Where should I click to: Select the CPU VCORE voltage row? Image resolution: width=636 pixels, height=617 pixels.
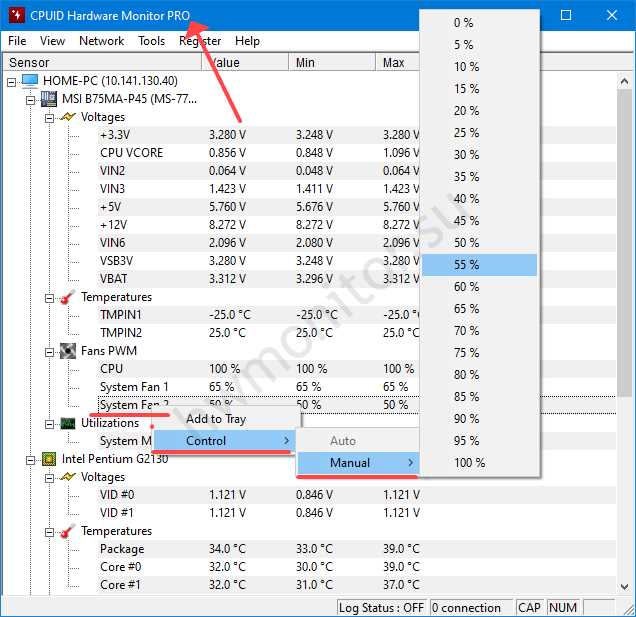click(259, 153)
